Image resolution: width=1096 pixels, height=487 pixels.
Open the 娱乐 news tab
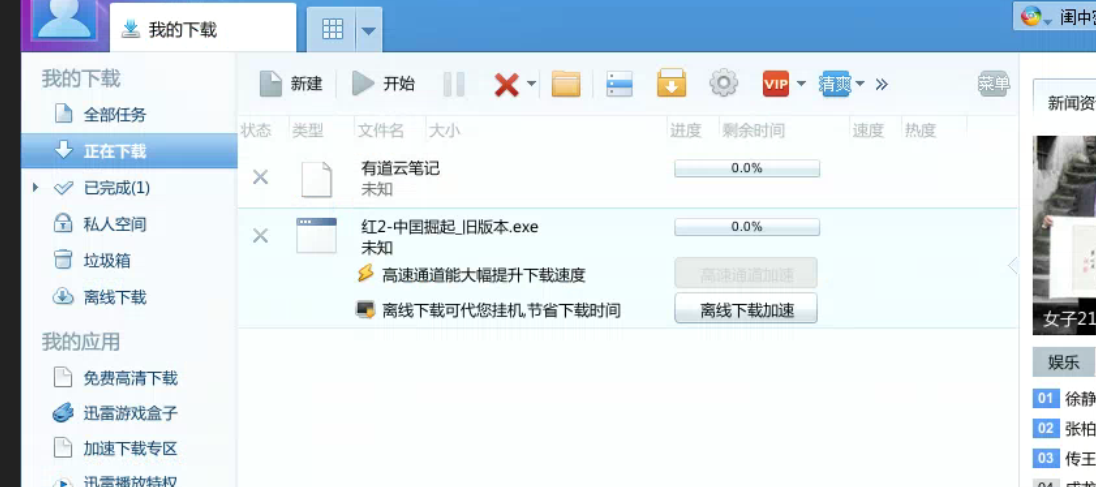1064,362
